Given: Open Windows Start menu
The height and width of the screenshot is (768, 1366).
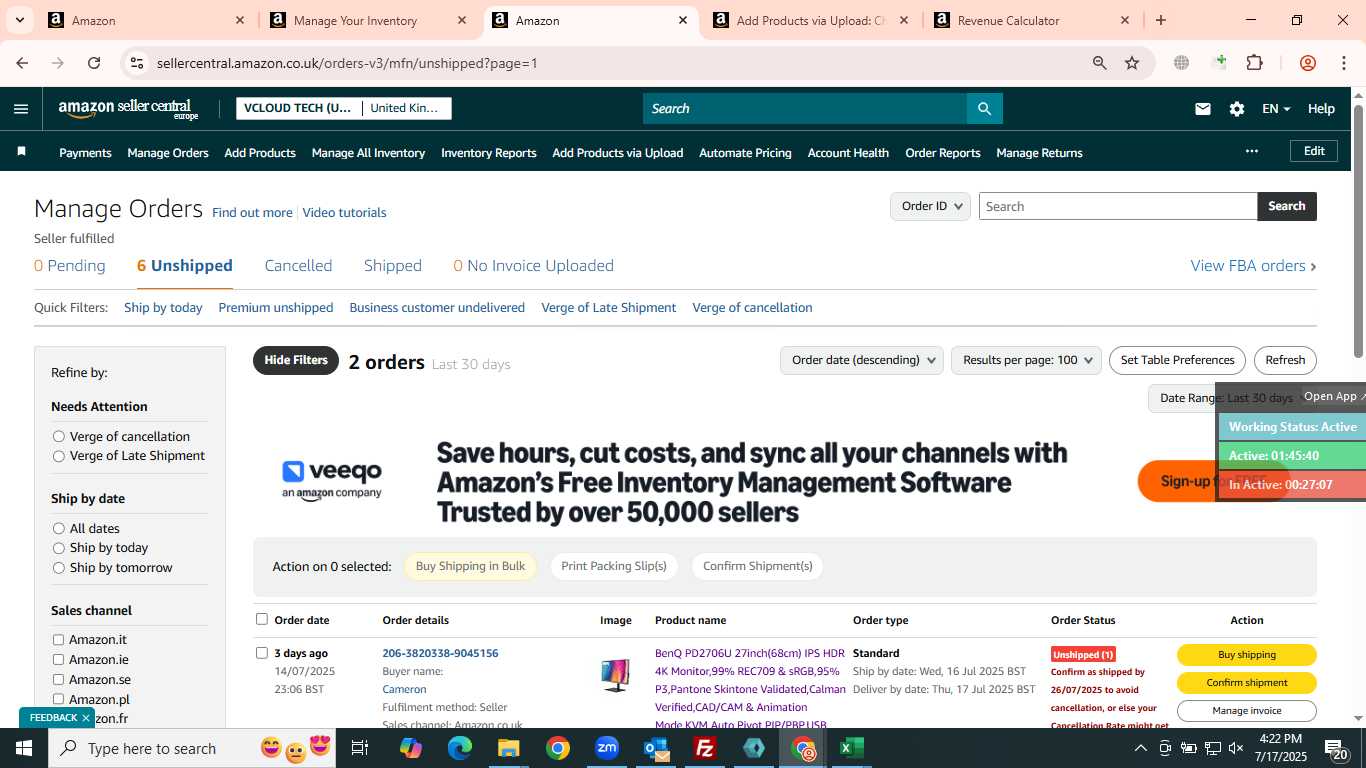Looking at the screenshot, I should [x=24, y=748].
